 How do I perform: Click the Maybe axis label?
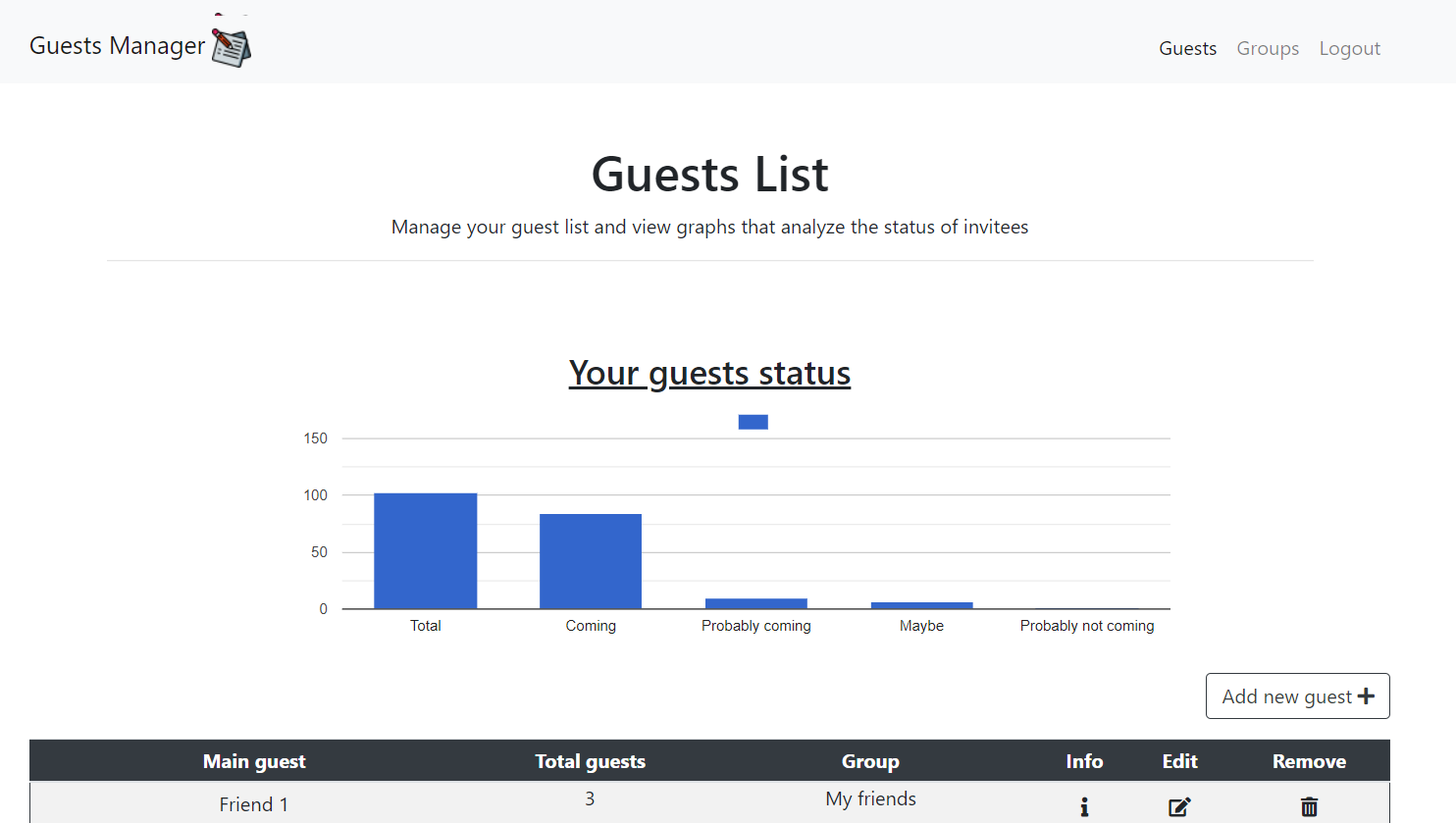(x=921, y=626)
